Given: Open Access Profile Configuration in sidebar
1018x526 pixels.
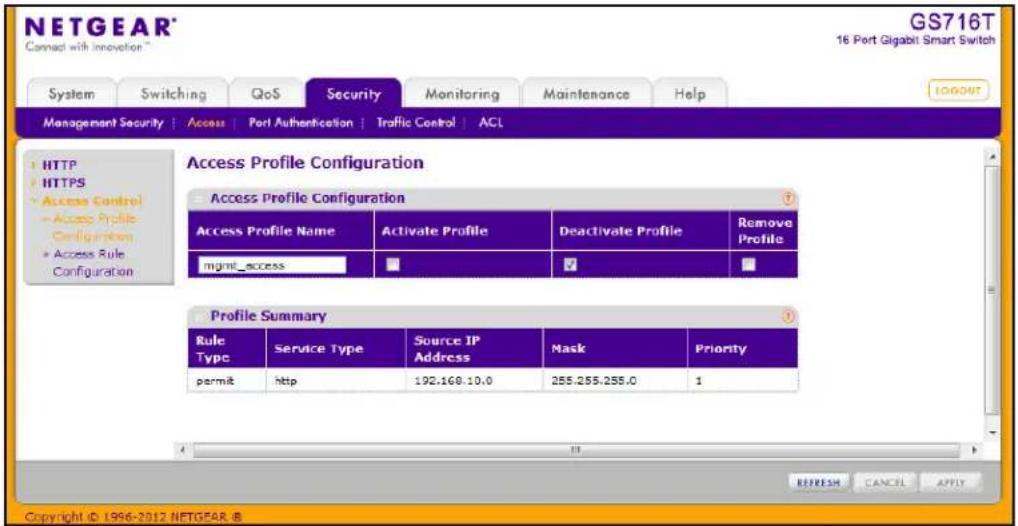Looking at the screenshot, I should tap(92, 227).
